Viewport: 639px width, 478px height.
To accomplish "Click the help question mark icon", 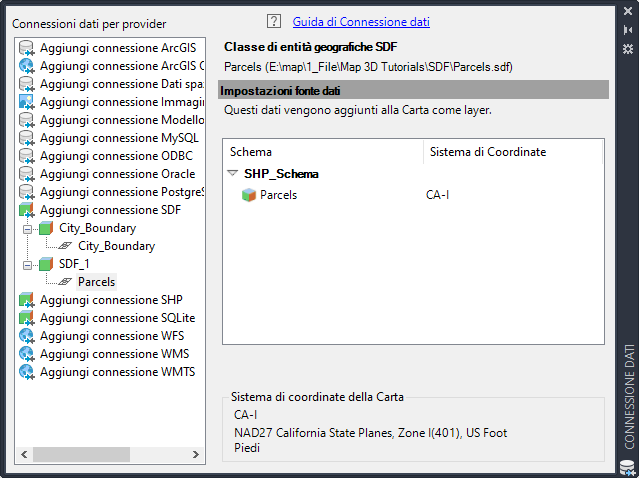I will [x=274, y=22].
